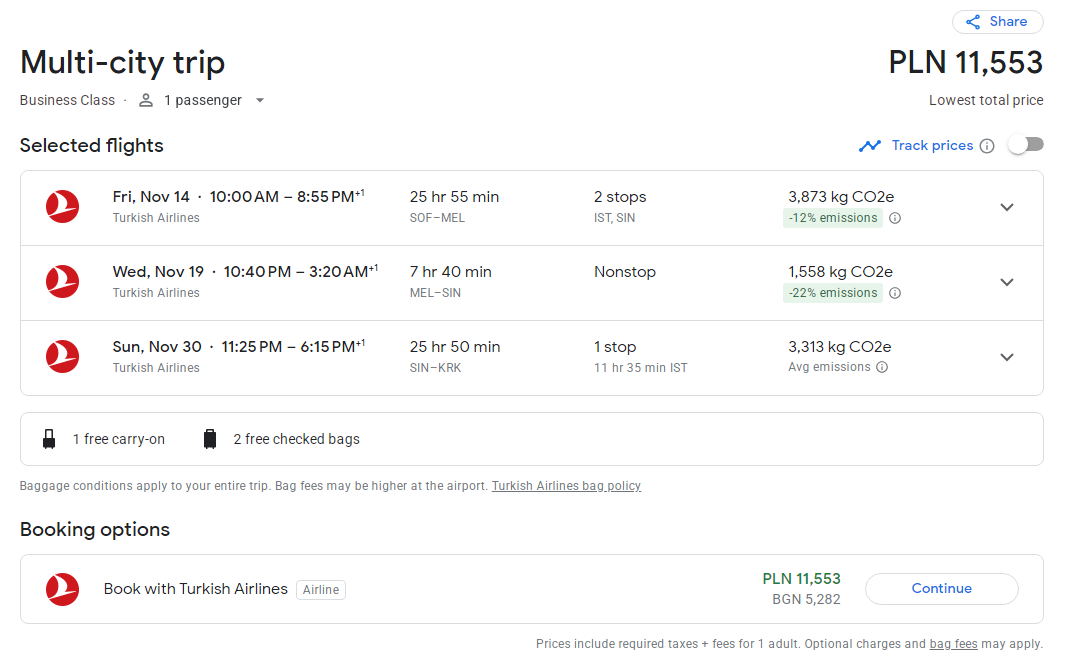The width and height of the screenshot is (1066, 666).
Task: Click Turkish Airlines logo for Nov 30 flight
Action: [x=63, y=356]
